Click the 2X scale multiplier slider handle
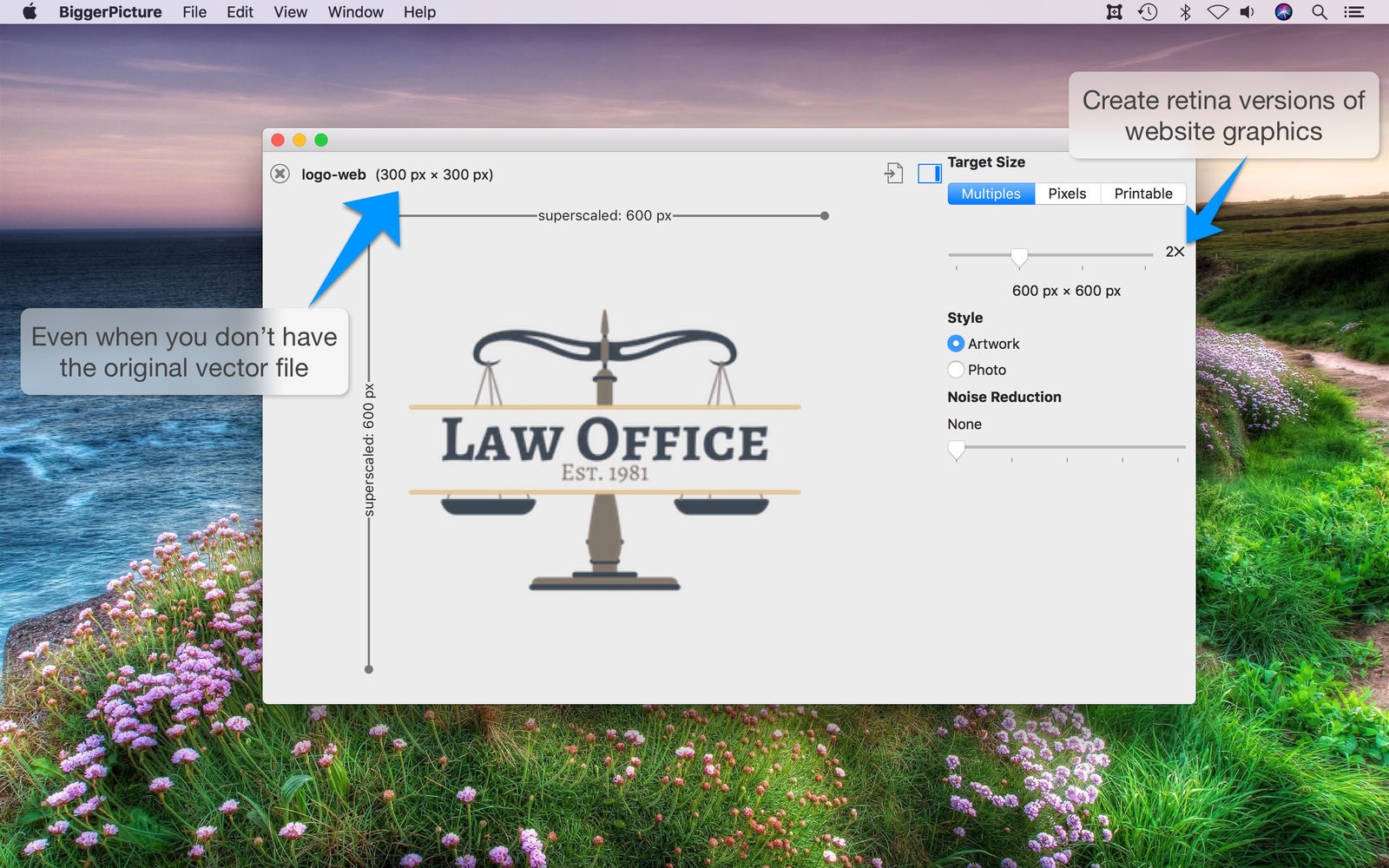Image resolution: width=1389 pixels, height=868 pixels. coord(1019,257)
